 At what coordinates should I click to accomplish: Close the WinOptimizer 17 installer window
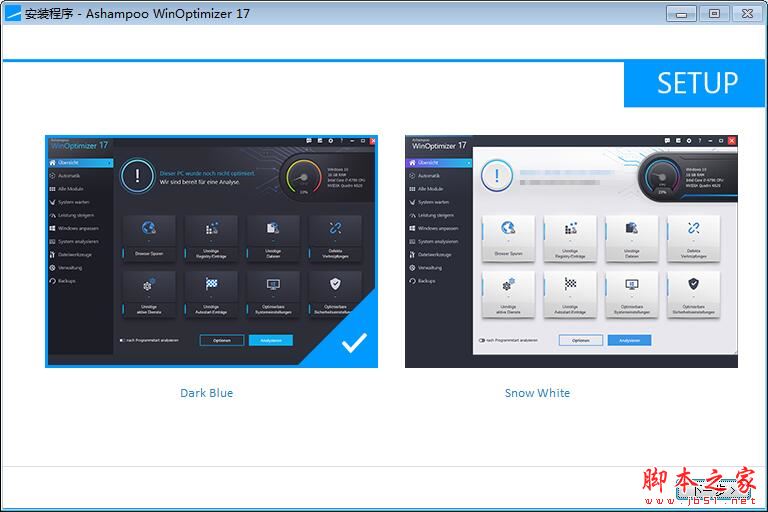[x=747, y=14]
